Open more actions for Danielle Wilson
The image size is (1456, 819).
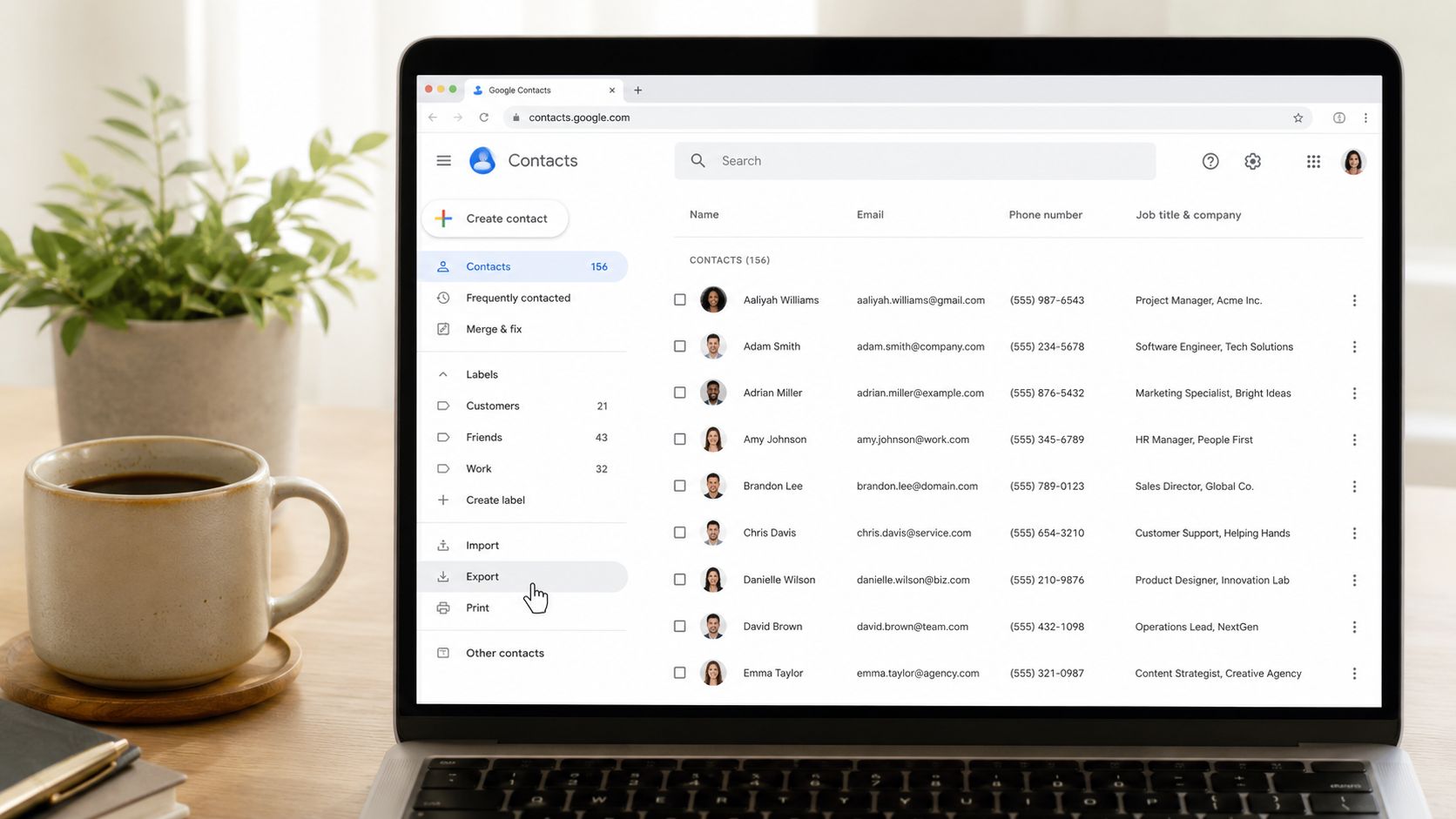pyautogui.click(x=1354, y=580)
